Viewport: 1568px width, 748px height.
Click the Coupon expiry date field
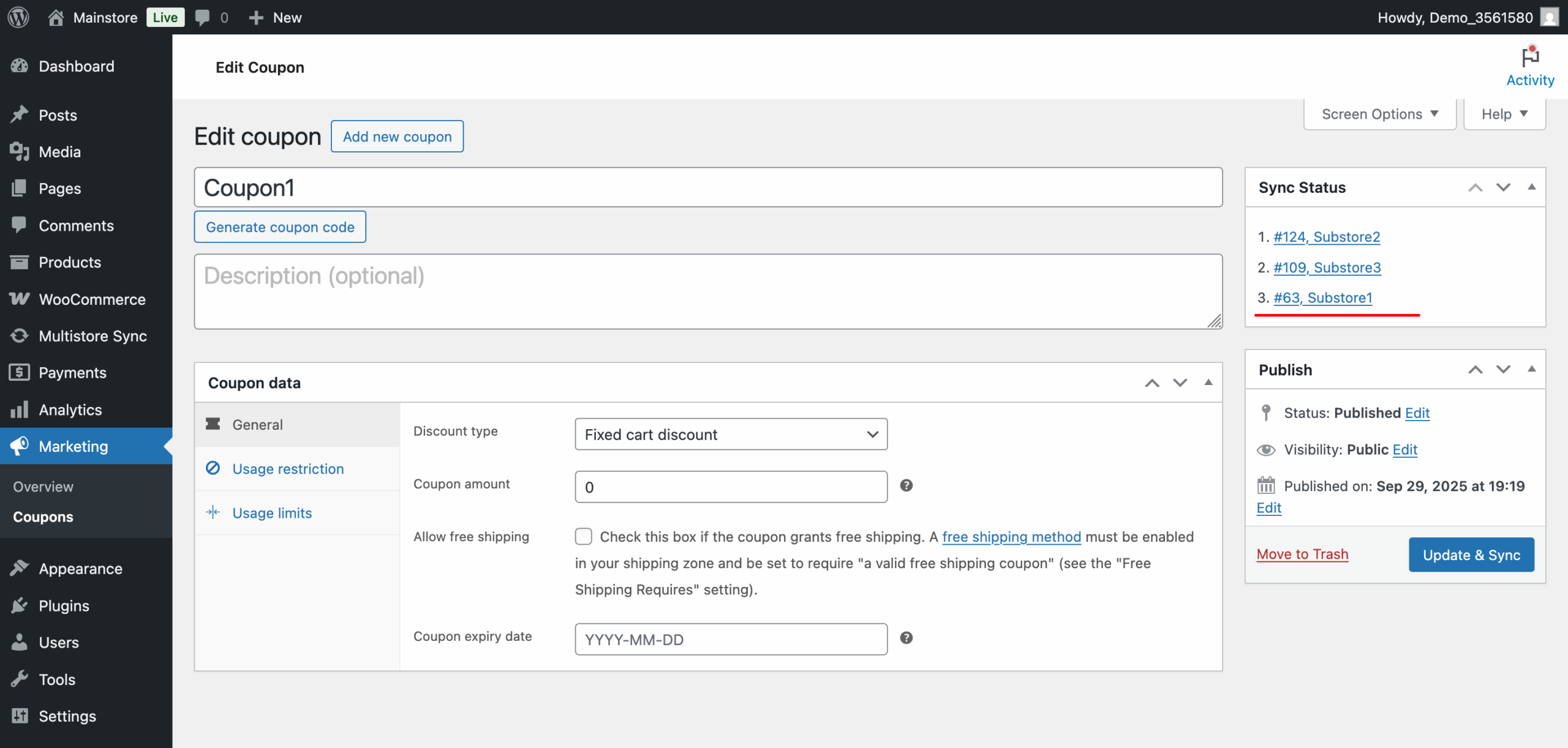click(x=731, y=639)
